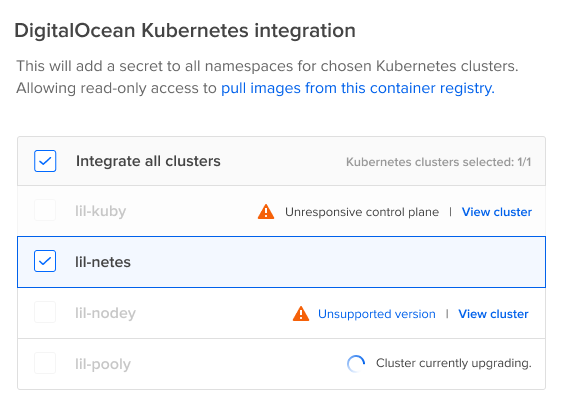Click the lil-kuby cluster name
563x403 pixels.
tap(101, 211)
